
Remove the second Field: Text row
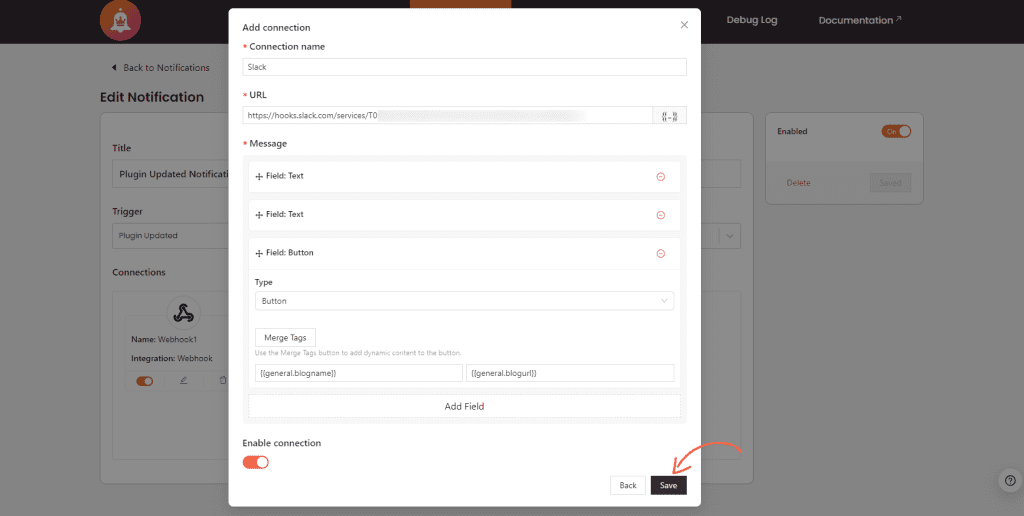[x=660, y=215]
